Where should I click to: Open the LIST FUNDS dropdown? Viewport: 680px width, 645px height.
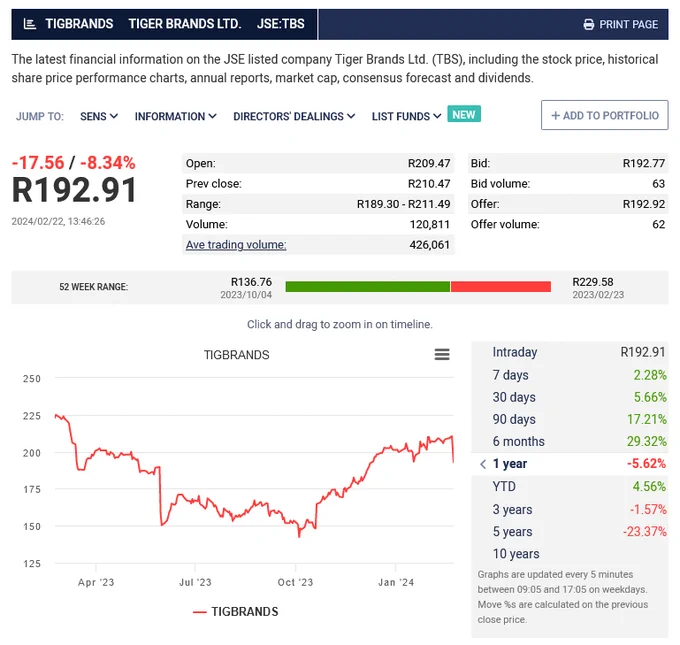pos(406,116)
